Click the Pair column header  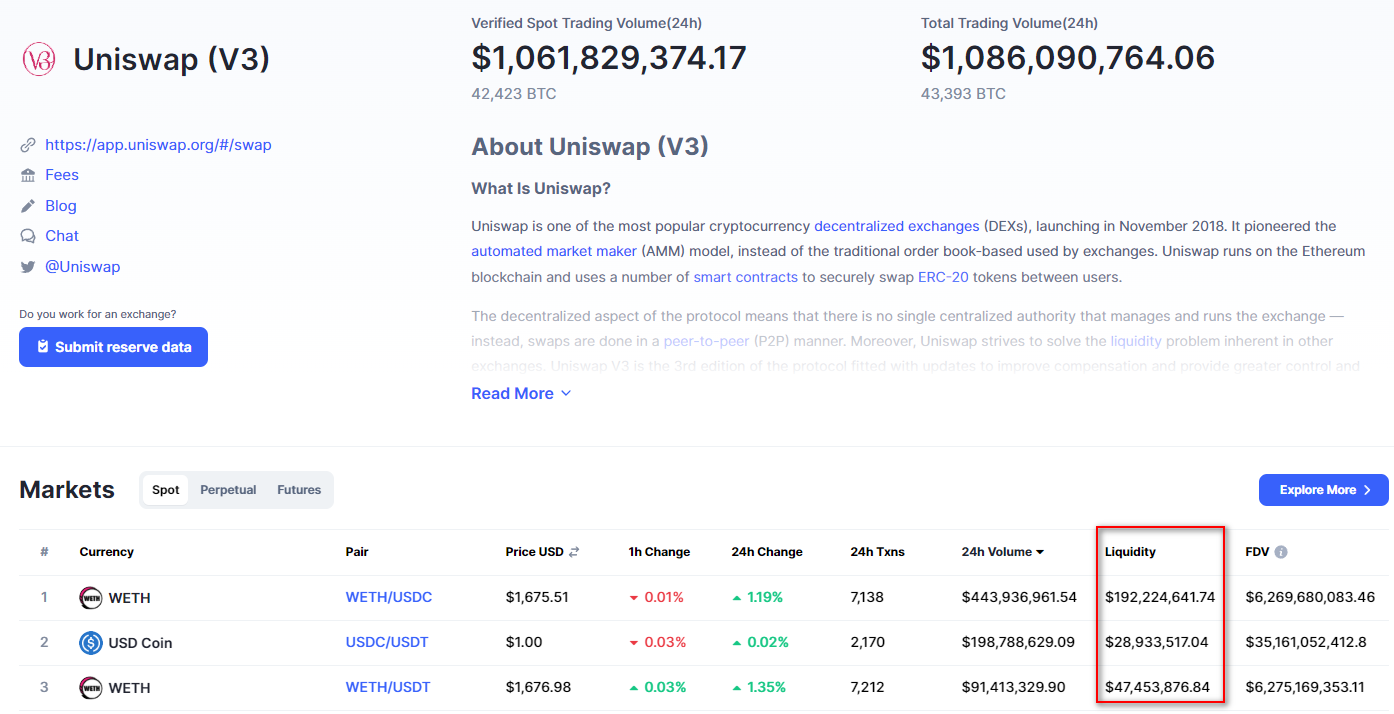(x=357, y=552)
